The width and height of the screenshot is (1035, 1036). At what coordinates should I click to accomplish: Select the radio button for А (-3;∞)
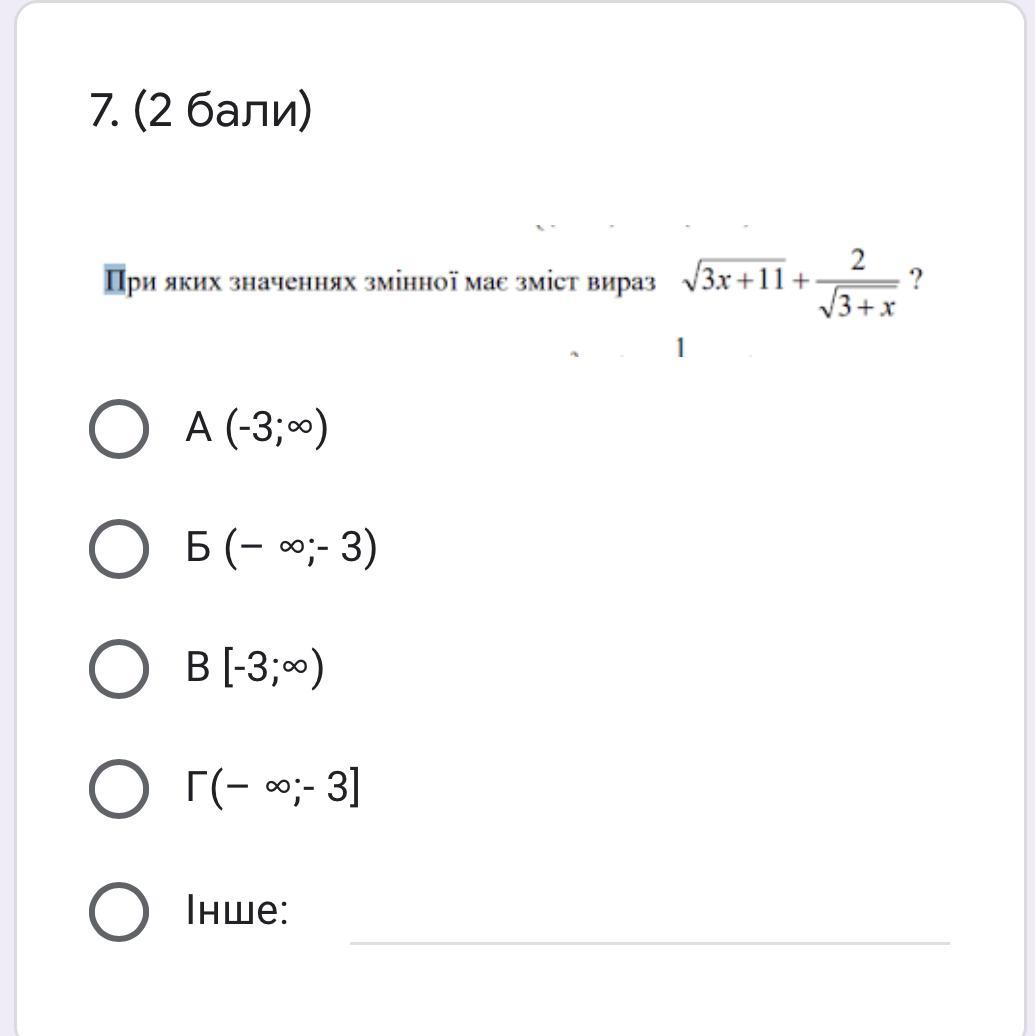click(119, 429)
